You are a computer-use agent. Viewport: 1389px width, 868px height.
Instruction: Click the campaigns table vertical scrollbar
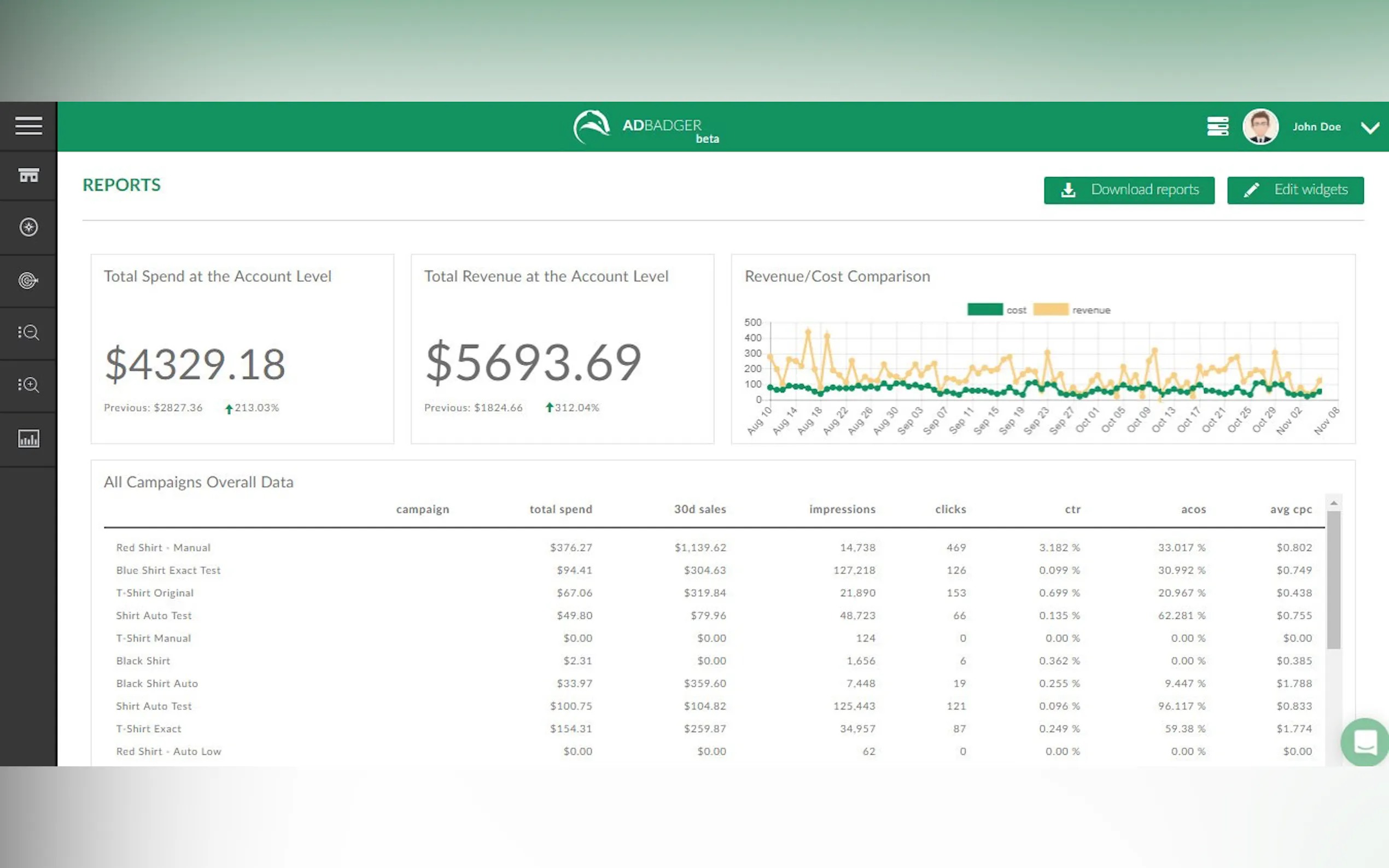pos(1333,580)
